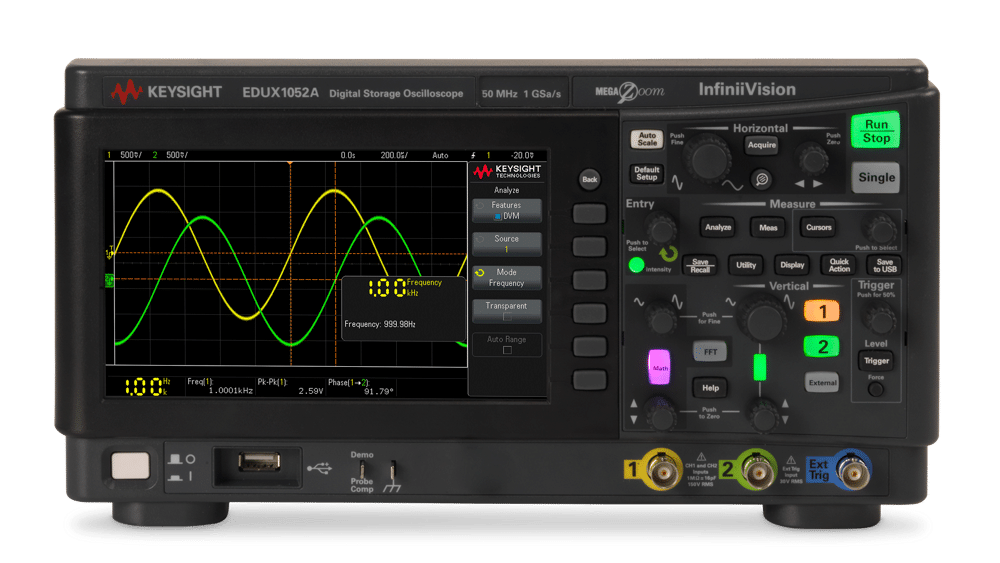Click the Phase(1→2) 91.79° measurement
Screen dimensions: 1000x563
361,386
